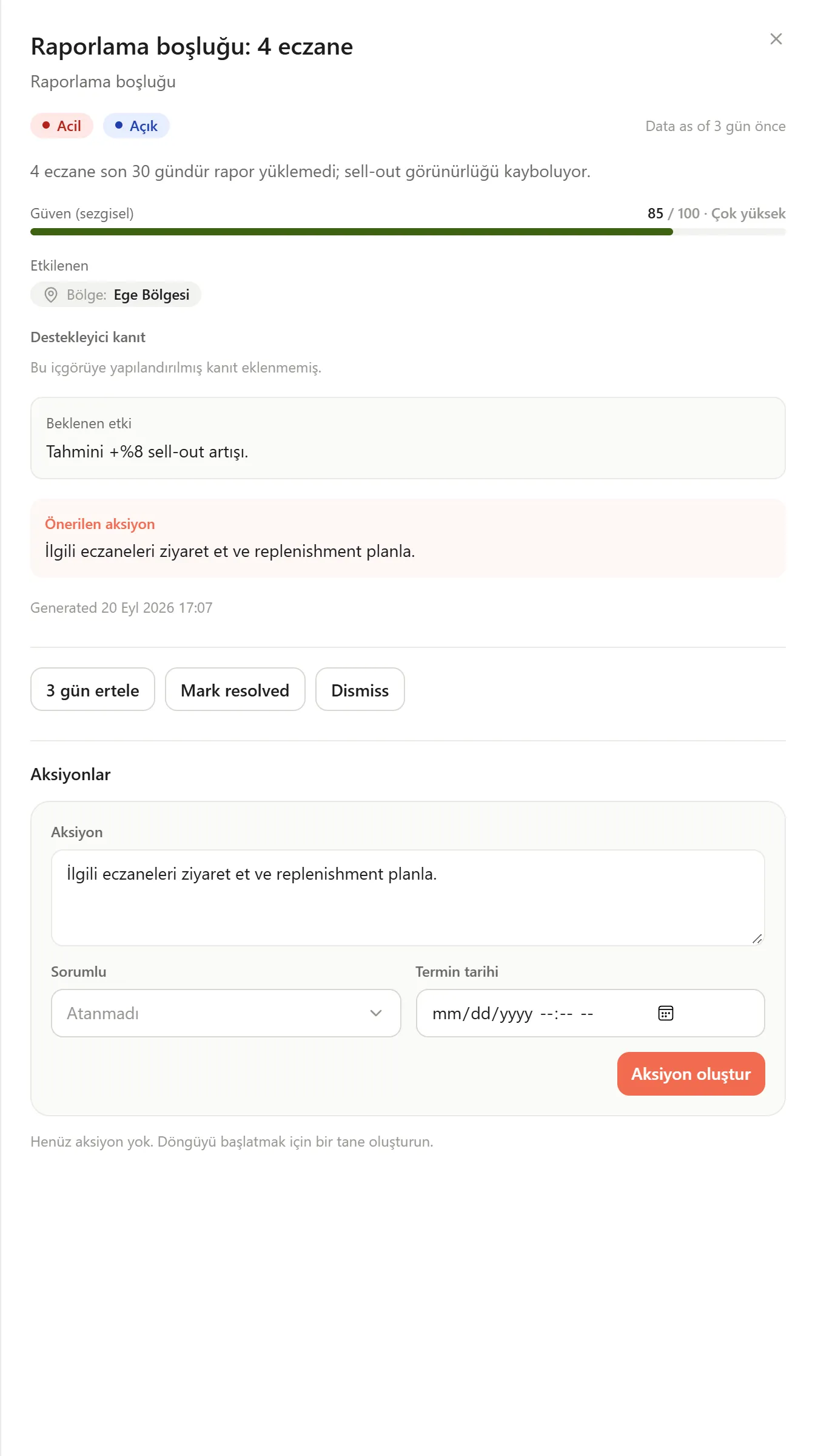The image size is (815, 1456).
Task: Click the location pin icon beside Bölge
Action: coord(51,295)
